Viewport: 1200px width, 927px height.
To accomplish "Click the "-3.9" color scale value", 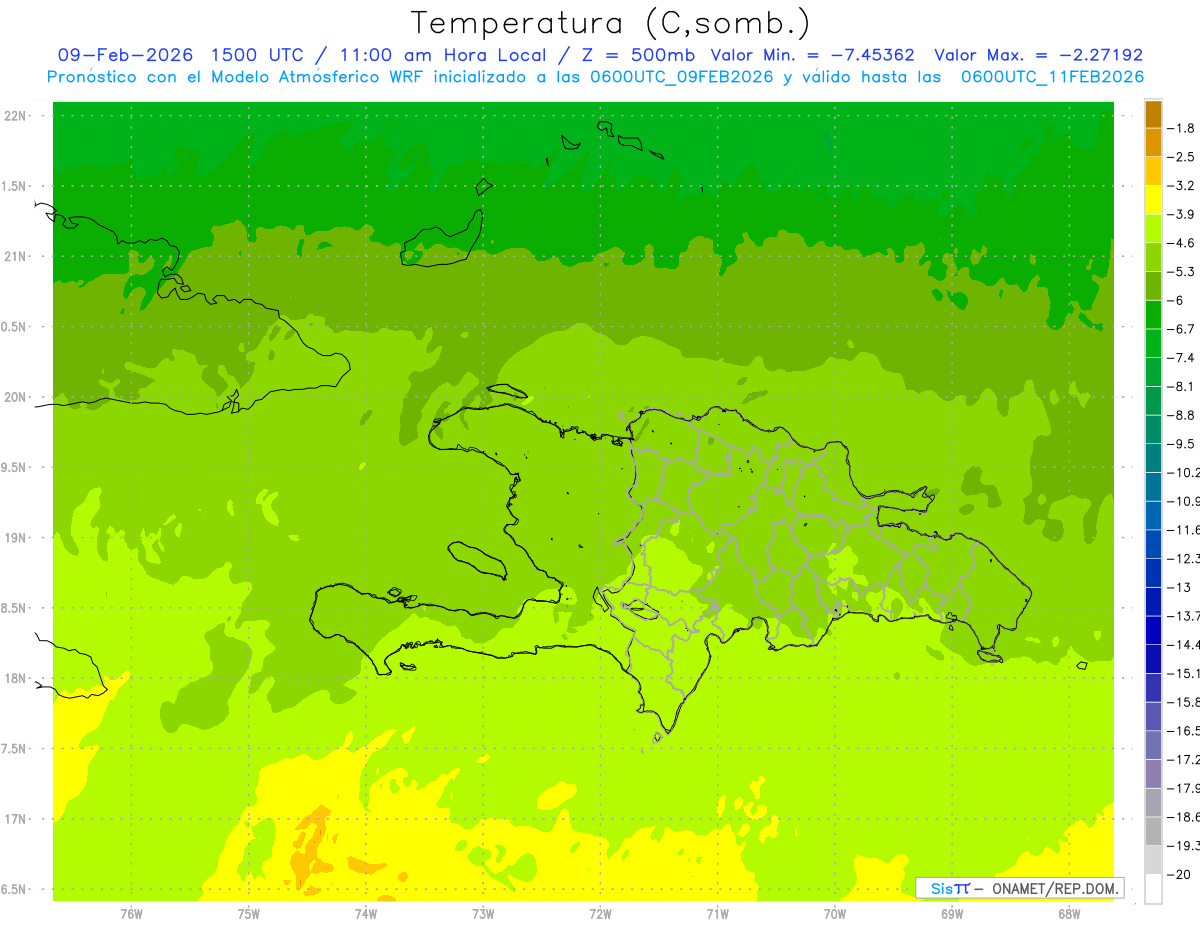I will coord(1181,214).
